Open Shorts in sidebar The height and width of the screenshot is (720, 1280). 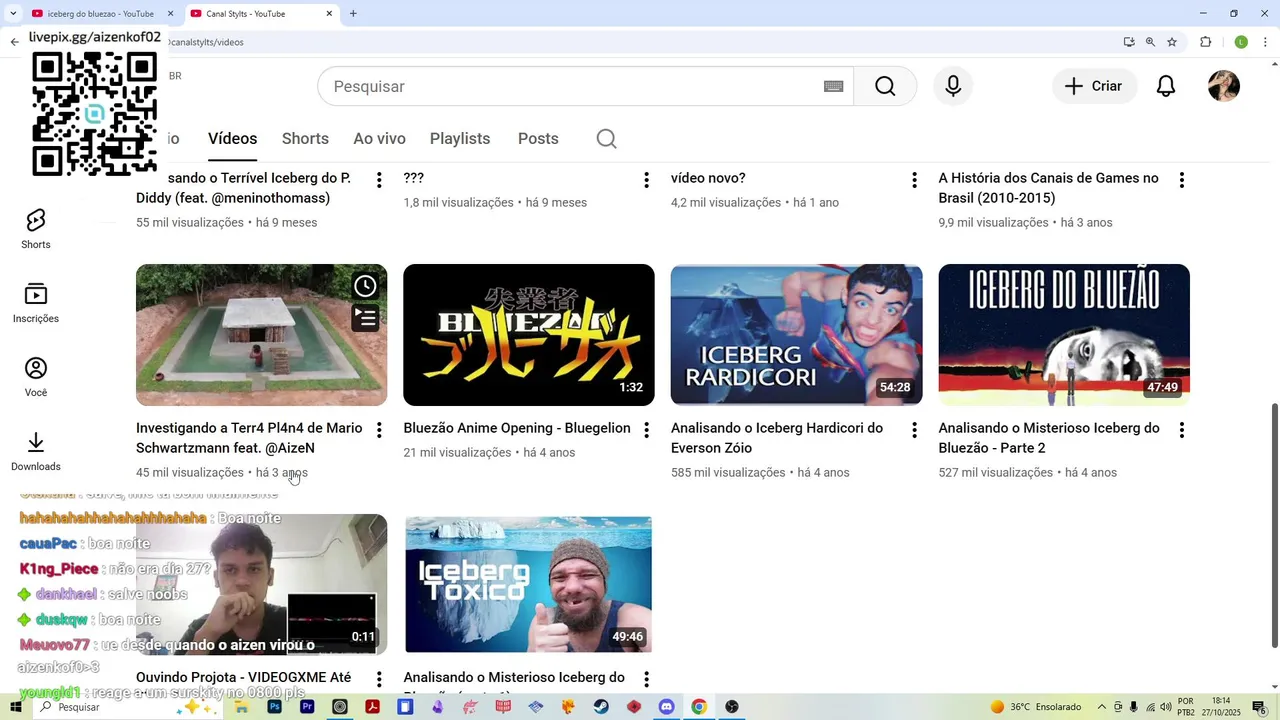(x=36, y=230)
